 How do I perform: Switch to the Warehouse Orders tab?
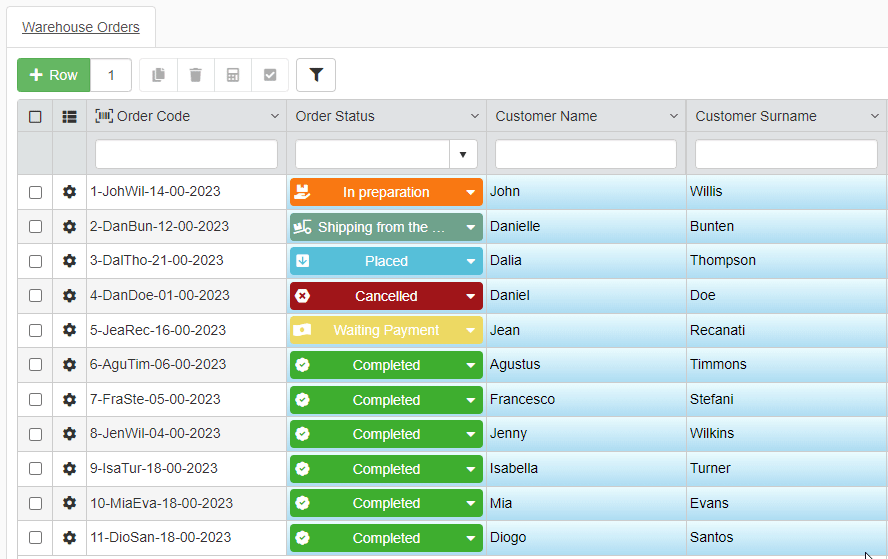(x=81, y=27)
